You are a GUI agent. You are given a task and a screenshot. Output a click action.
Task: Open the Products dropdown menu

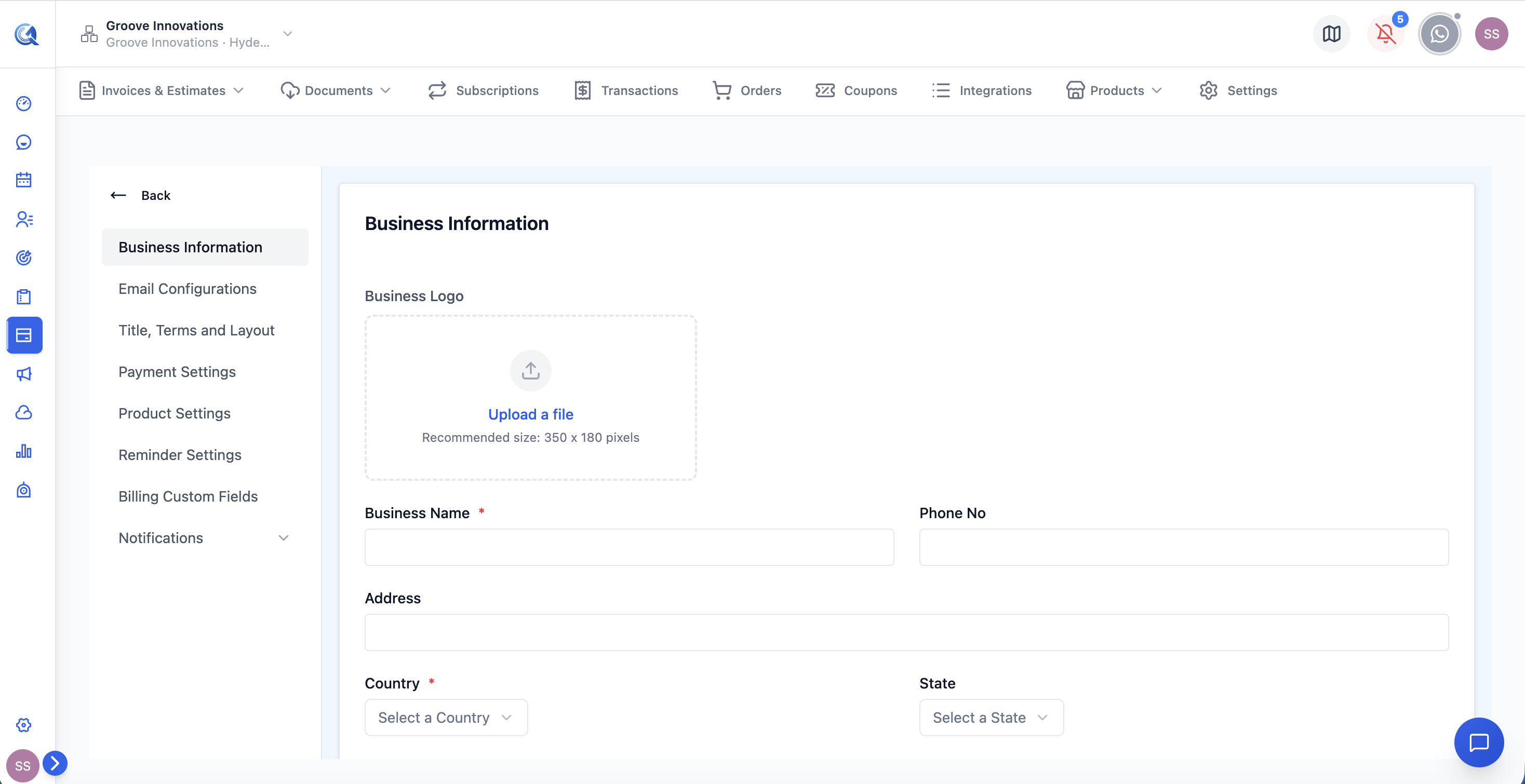pos(1115,90)
